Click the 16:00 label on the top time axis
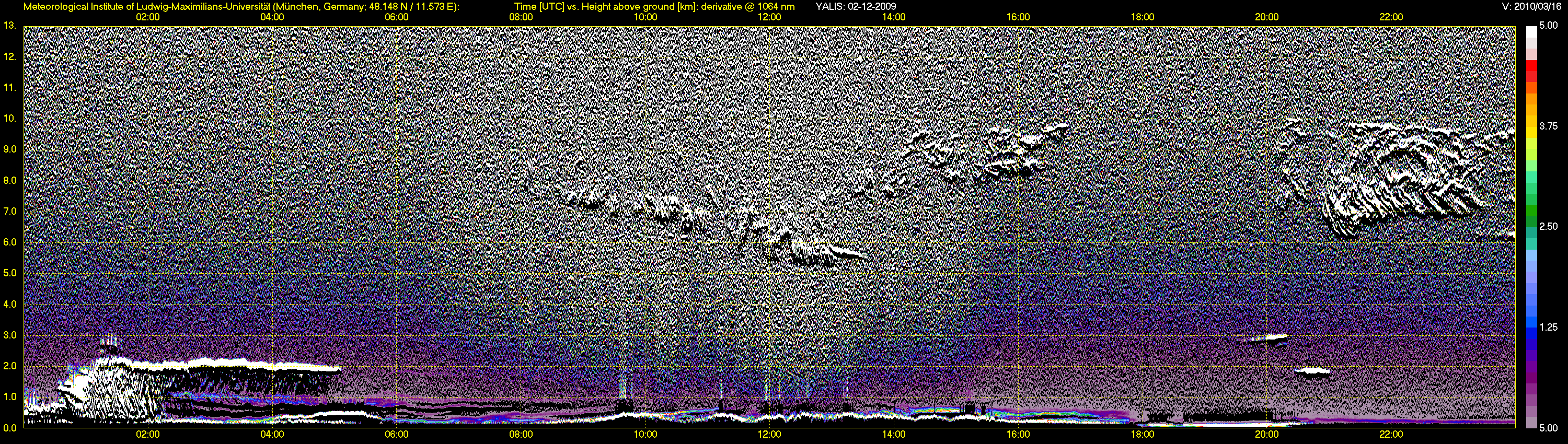1568x444 pixels. click(1018, 17)
